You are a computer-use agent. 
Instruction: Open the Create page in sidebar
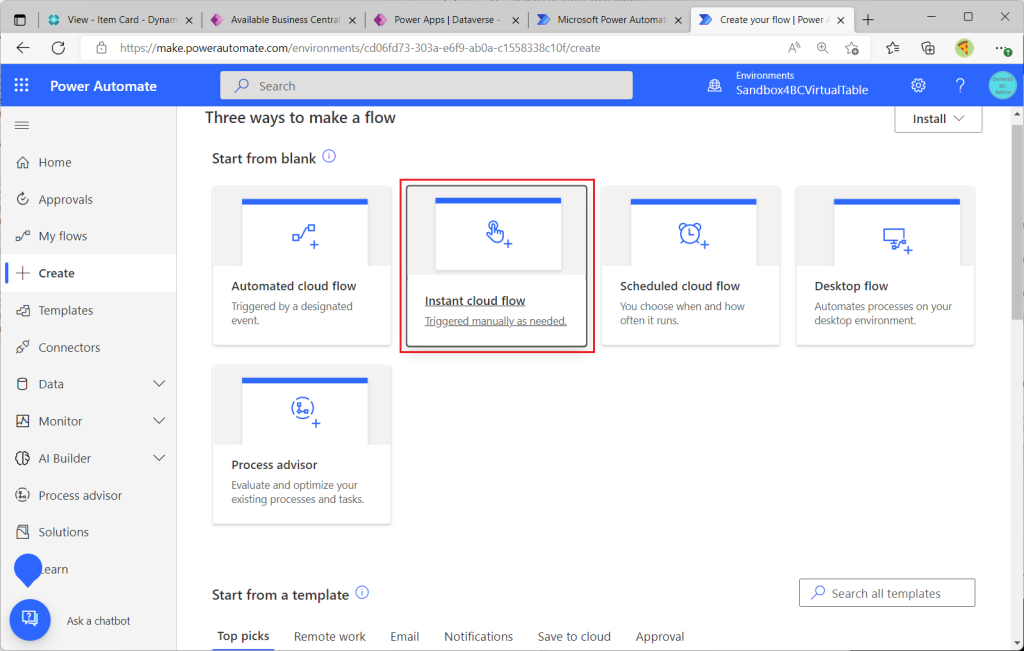(x=89, y=273)
